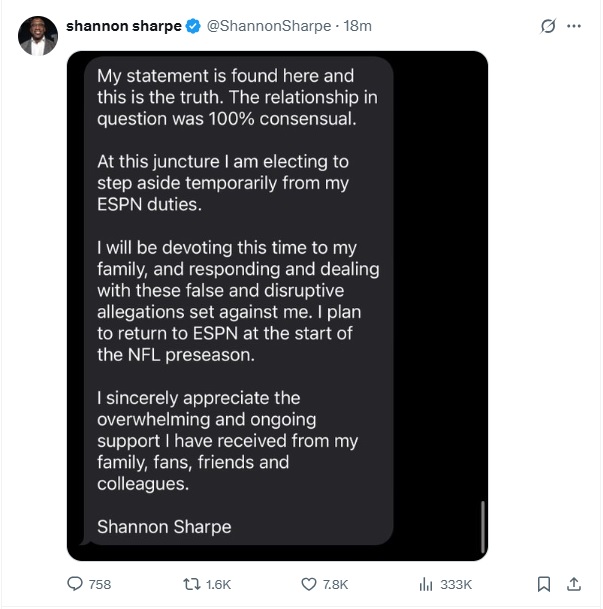
Task: Click the 758 replies count
Action: pyautogui.click(x=100, y=585)
